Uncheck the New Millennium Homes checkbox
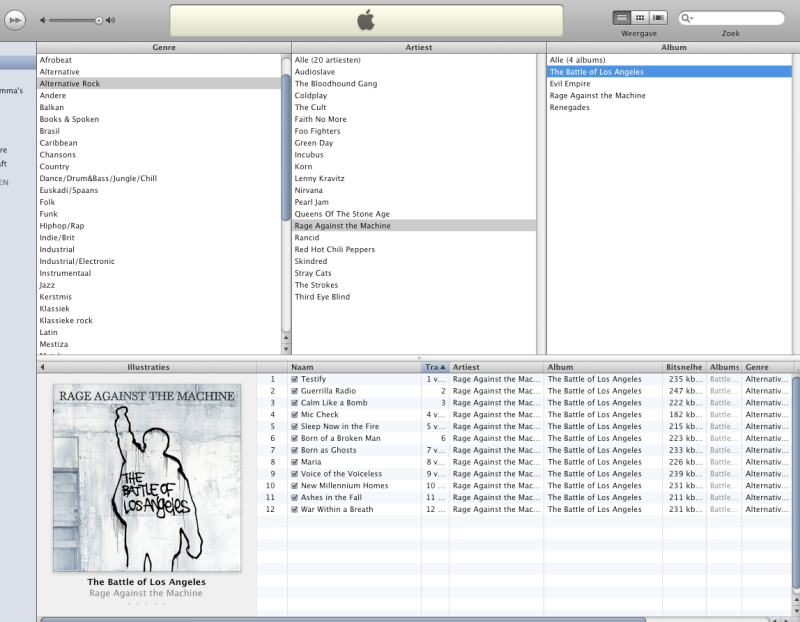Screen dimensions: 800x622 coord(294,486)
